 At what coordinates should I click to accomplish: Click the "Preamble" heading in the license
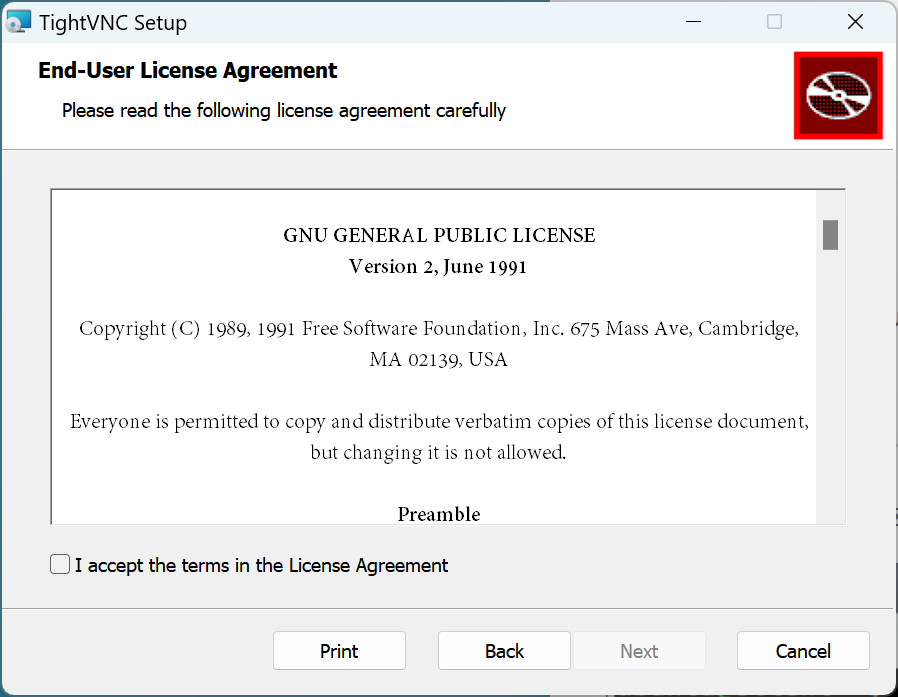439,514
